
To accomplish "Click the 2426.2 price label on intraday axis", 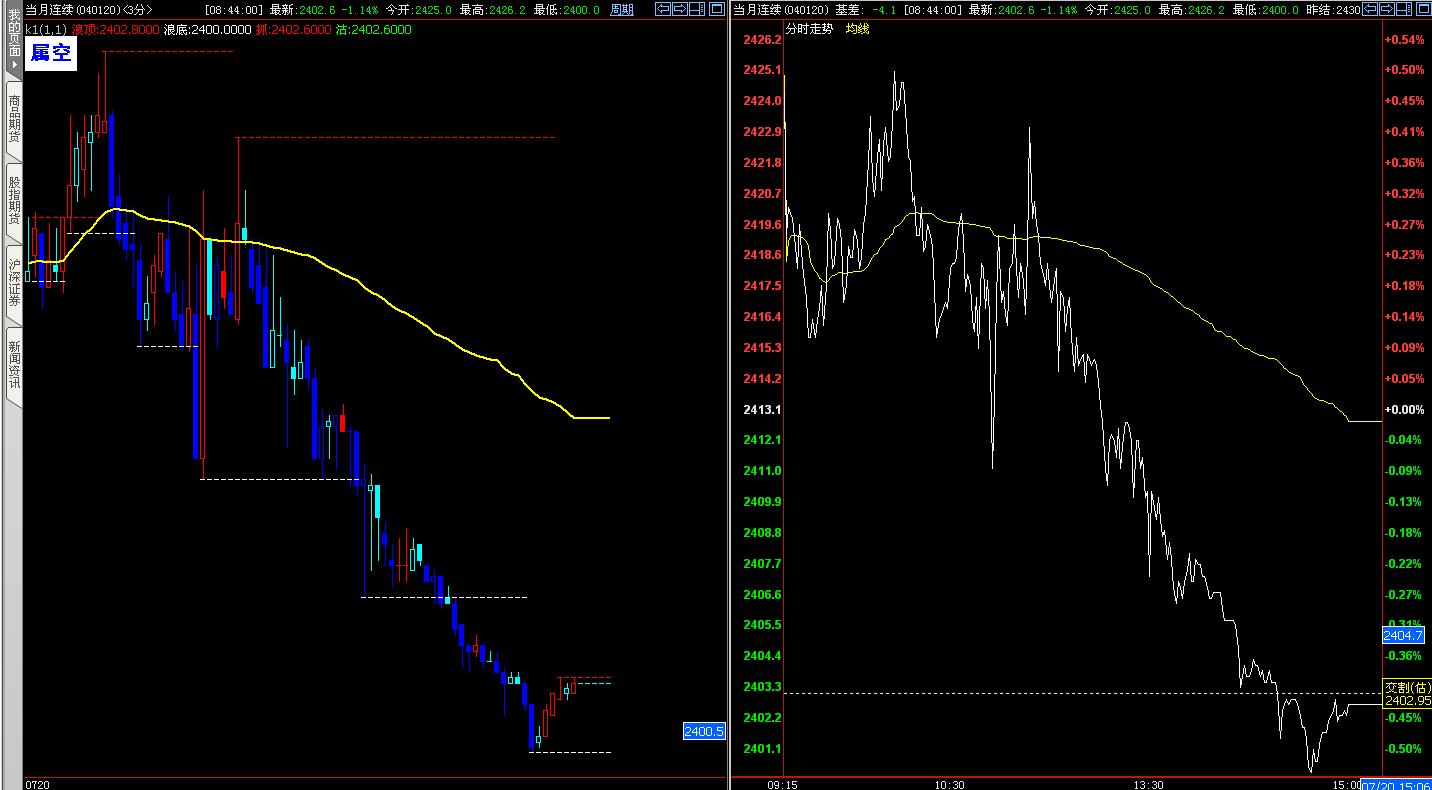I will pos(763,40).
